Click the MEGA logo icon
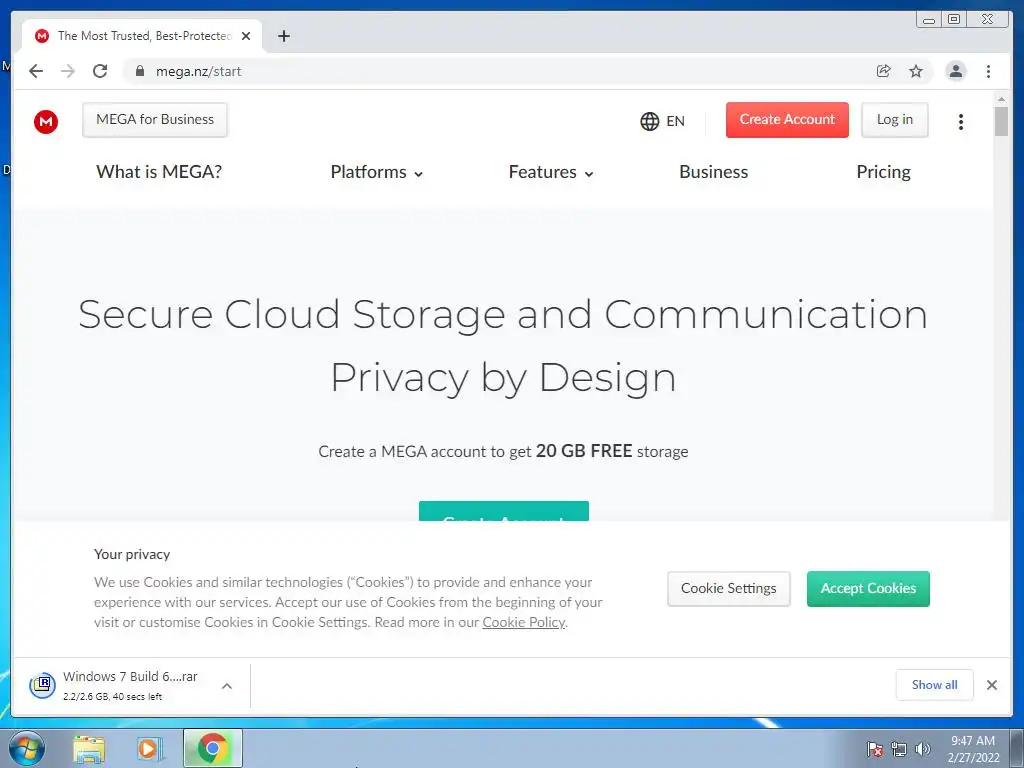Viewport: 1024px width, 768px height. (46, 121)
